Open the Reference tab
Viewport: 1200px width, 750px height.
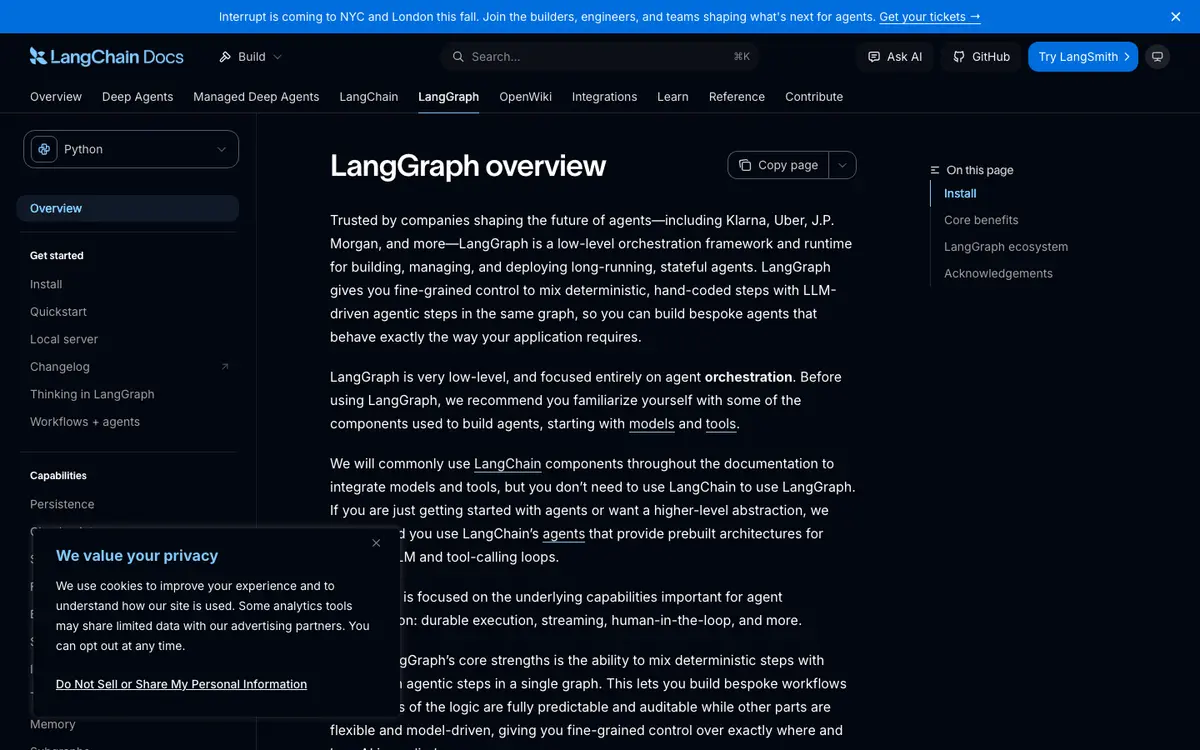pyautogui.click(x=737, y=97)
